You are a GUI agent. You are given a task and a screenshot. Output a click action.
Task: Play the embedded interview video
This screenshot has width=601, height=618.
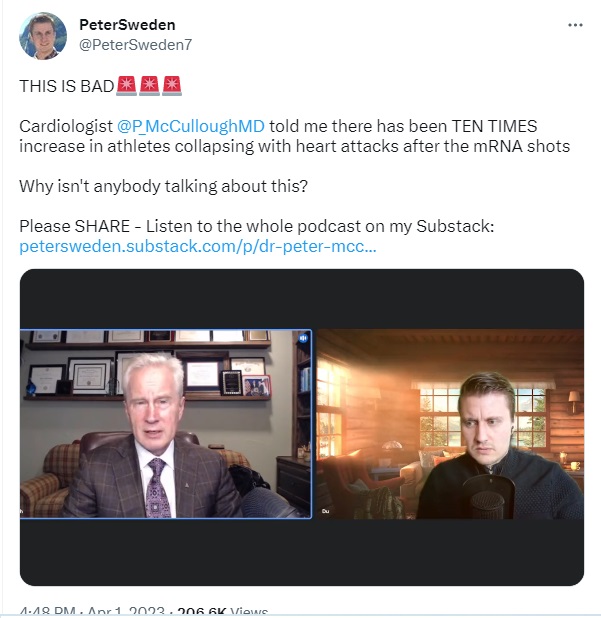pyautogui.click(x=302, y=427)
